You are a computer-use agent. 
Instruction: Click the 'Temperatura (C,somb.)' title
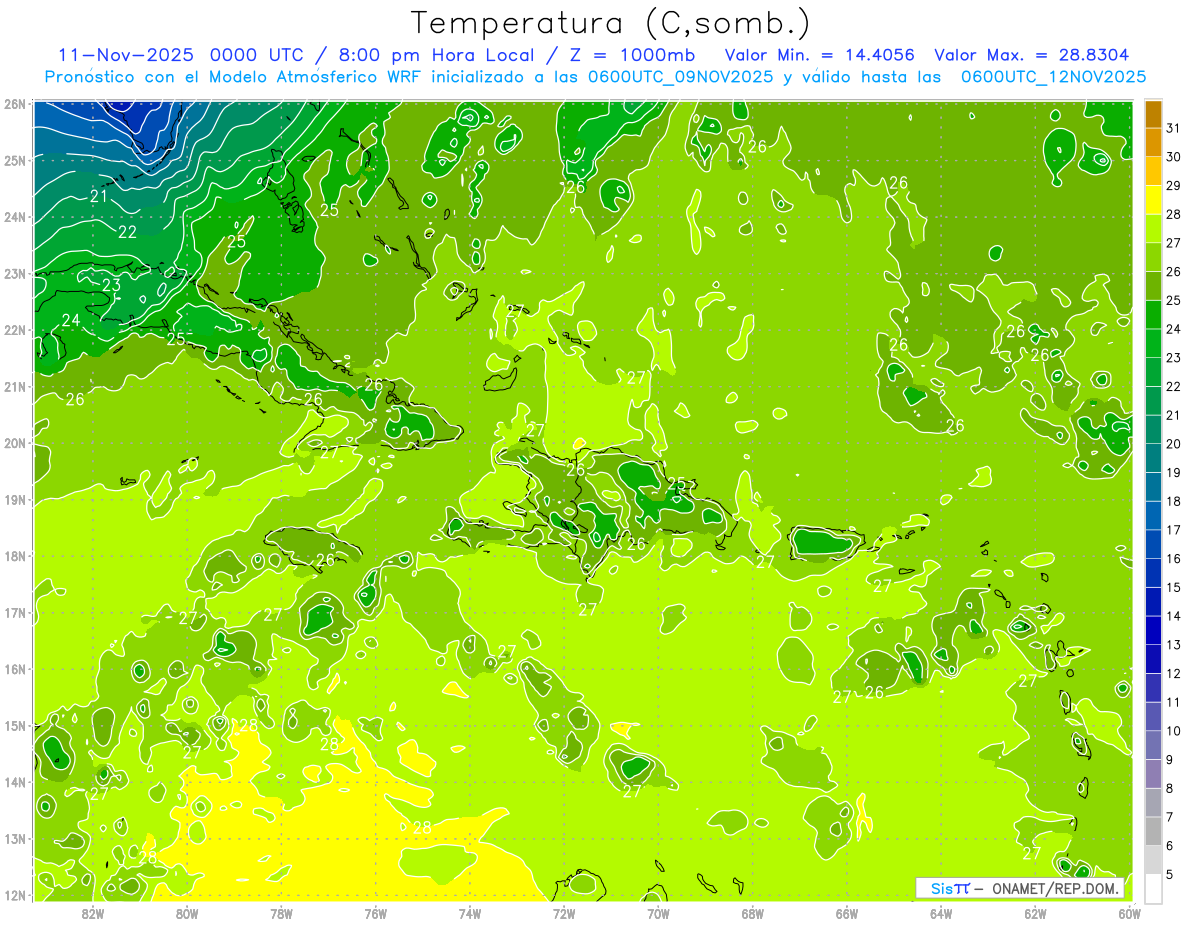tap(611, 23)
